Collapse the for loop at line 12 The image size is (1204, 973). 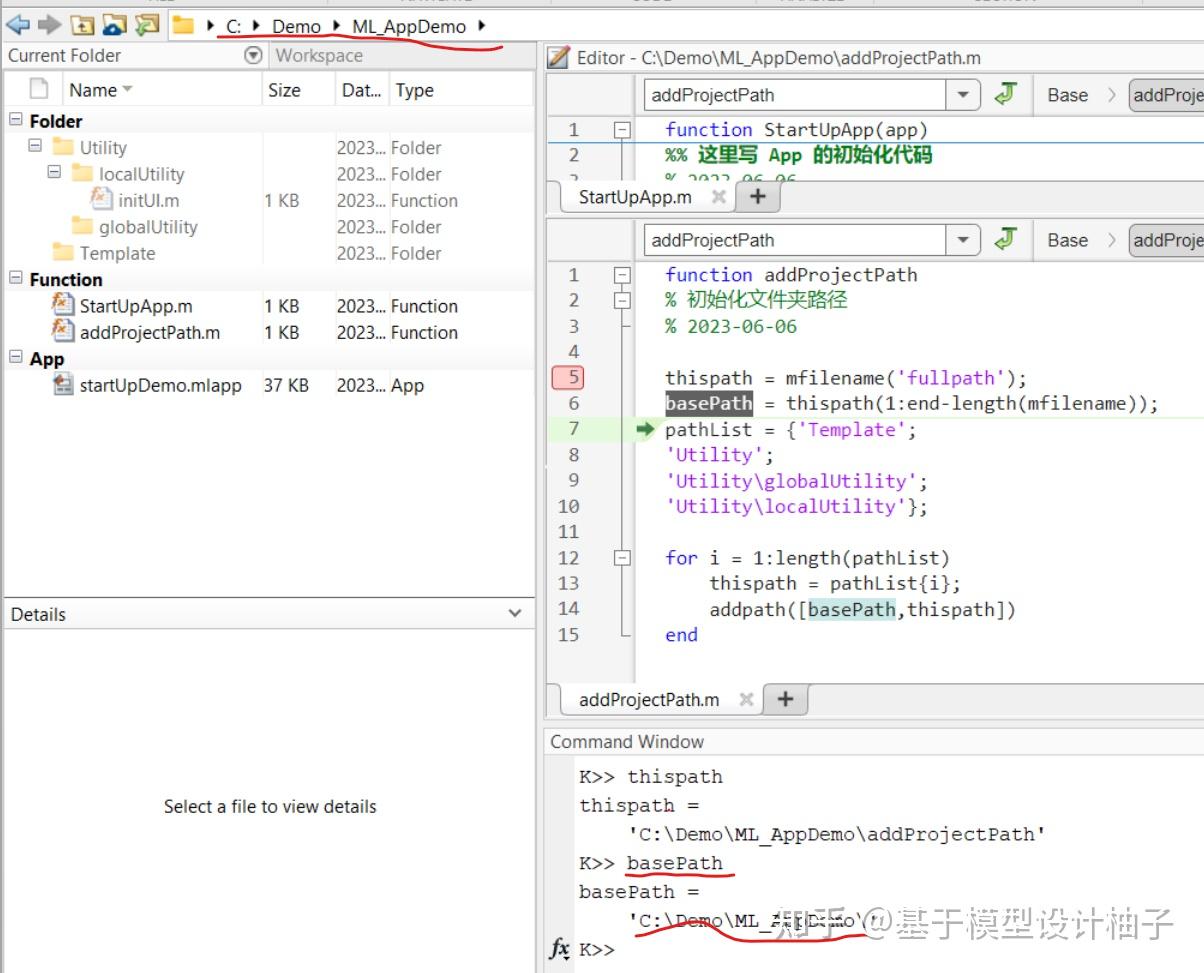tap(622, 558)
